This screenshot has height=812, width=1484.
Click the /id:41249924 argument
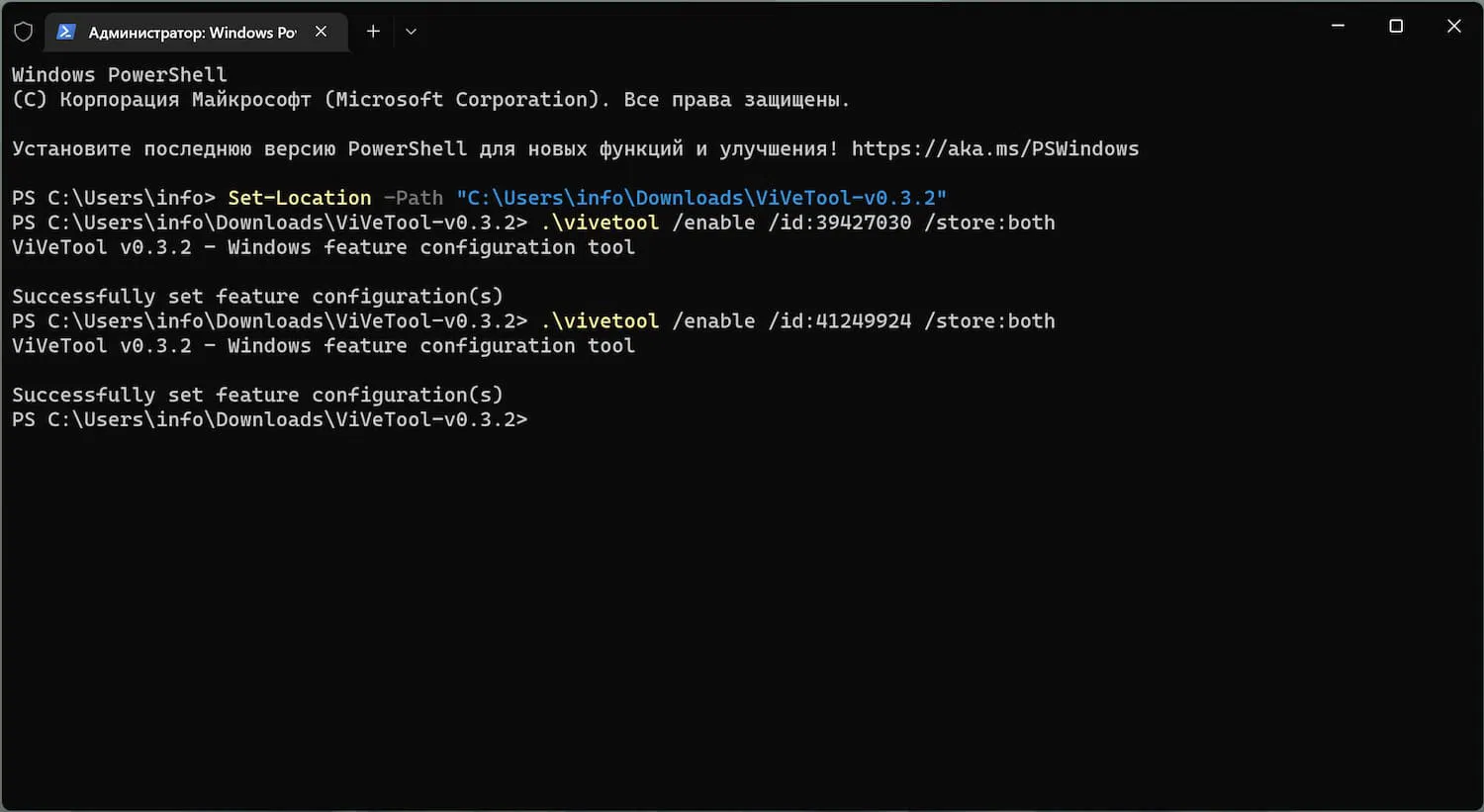point(839,321)
